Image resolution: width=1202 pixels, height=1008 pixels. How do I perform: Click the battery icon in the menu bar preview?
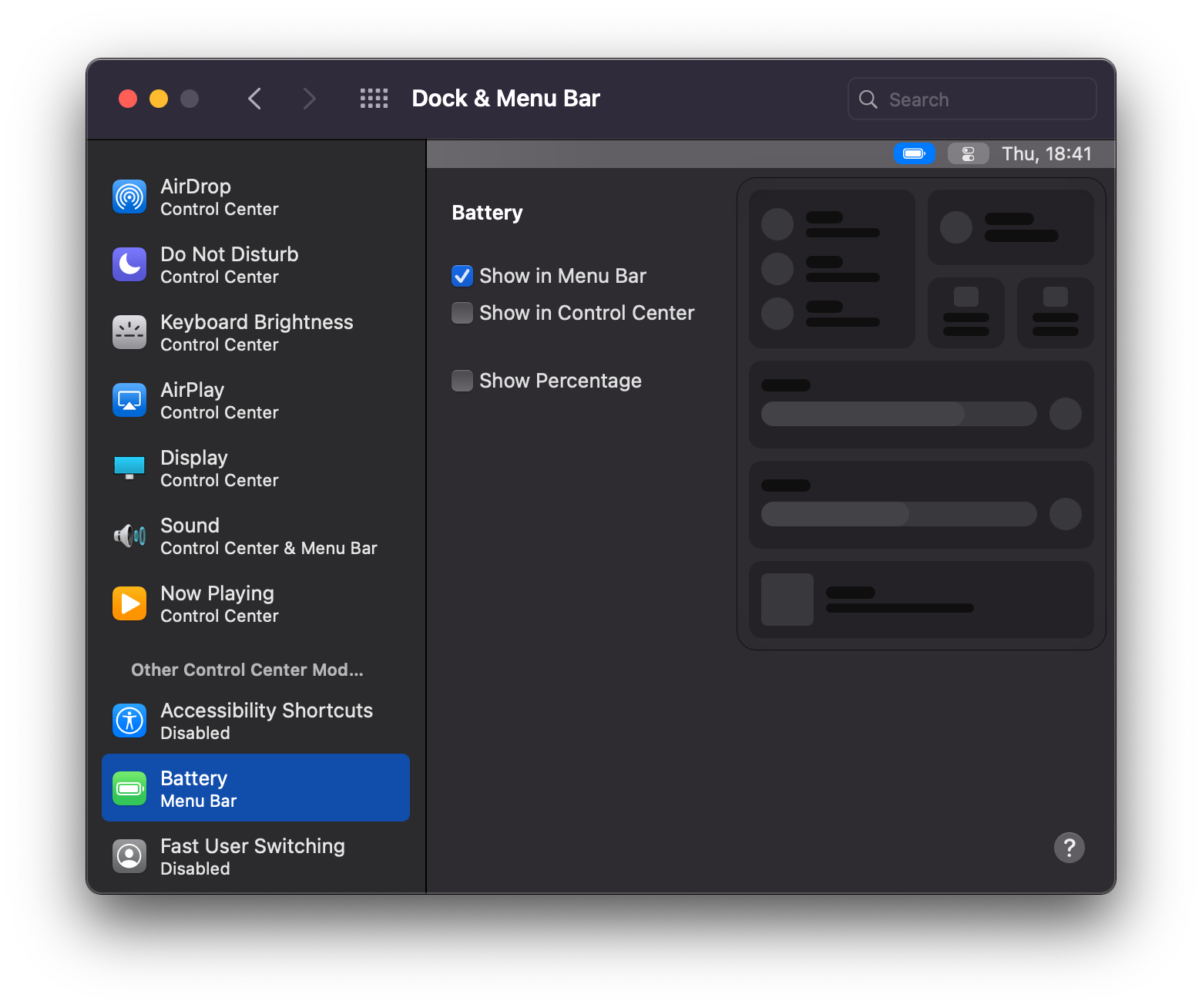tap(914, 153)
